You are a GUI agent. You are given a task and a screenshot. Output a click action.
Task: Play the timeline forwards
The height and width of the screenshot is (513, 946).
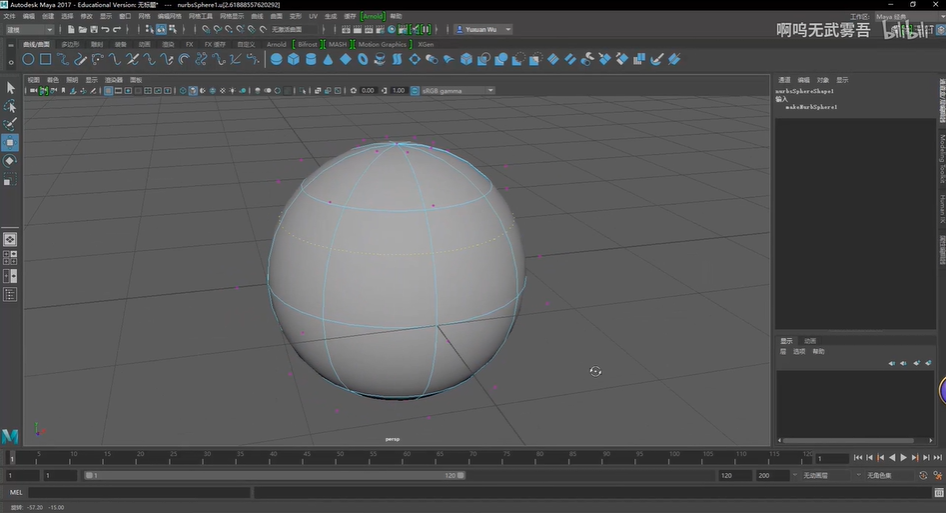903,457
